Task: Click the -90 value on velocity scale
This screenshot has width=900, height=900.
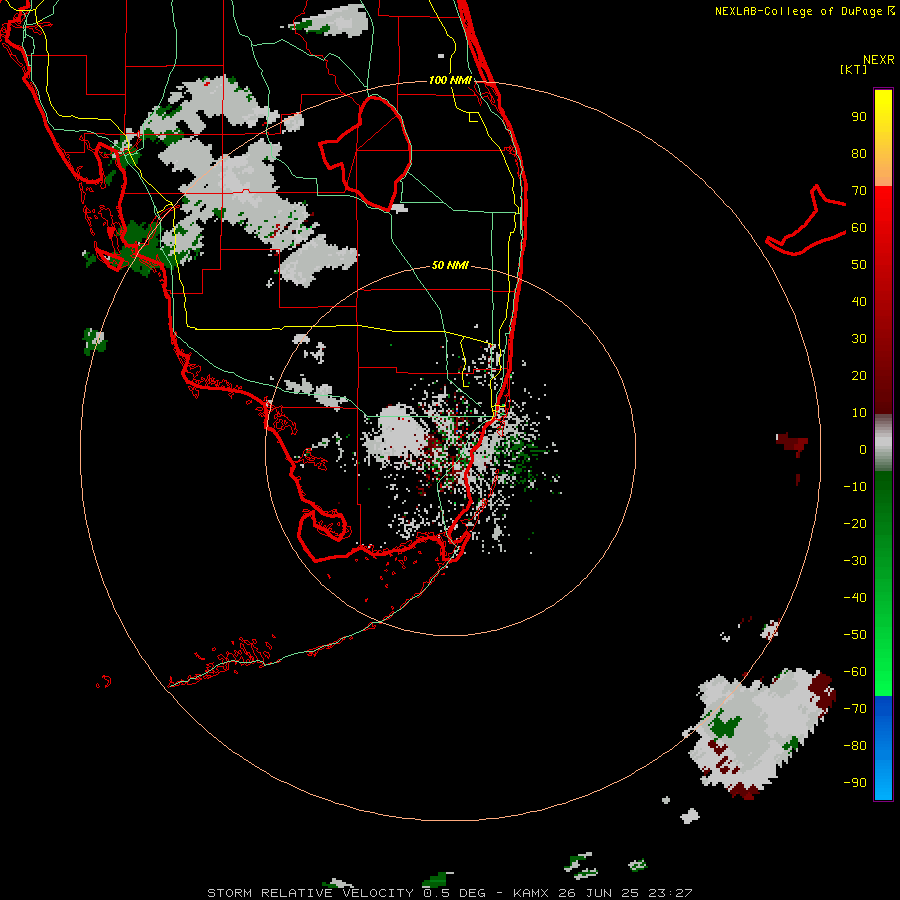Action: [x=855, y=783]
